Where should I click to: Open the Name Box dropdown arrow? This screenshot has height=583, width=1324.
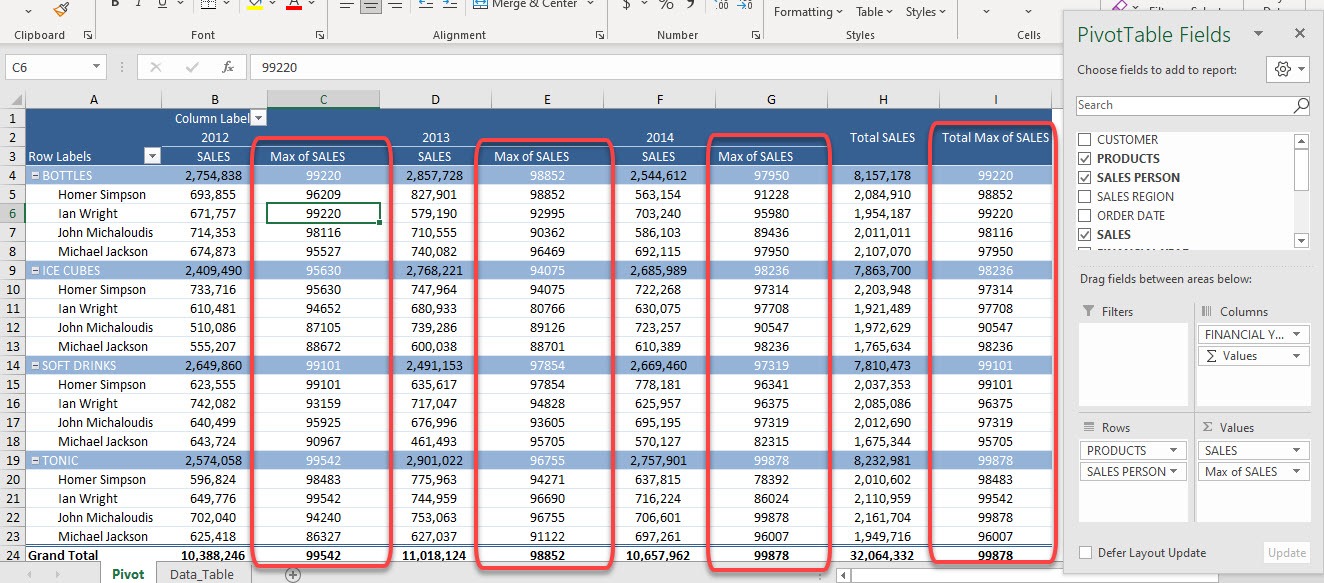tap(97, 67)
